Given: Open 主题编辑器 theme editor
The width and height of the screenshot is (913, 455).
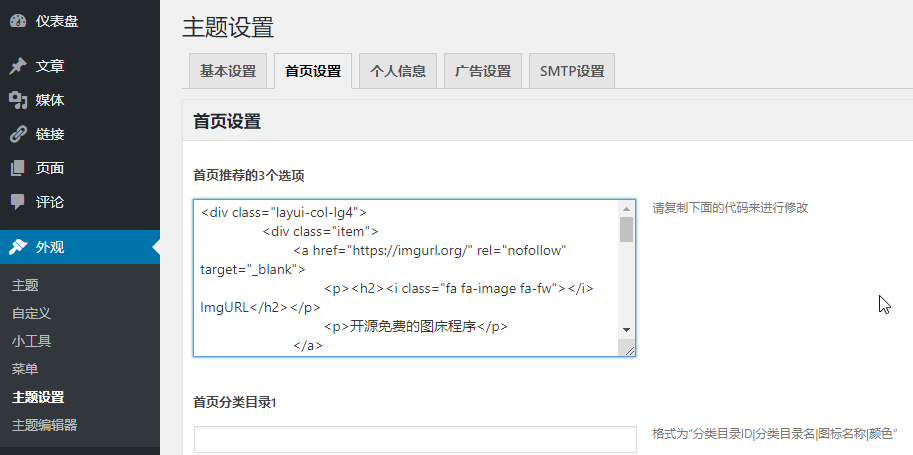Looking at the screenshot, I should click(44, 425).
